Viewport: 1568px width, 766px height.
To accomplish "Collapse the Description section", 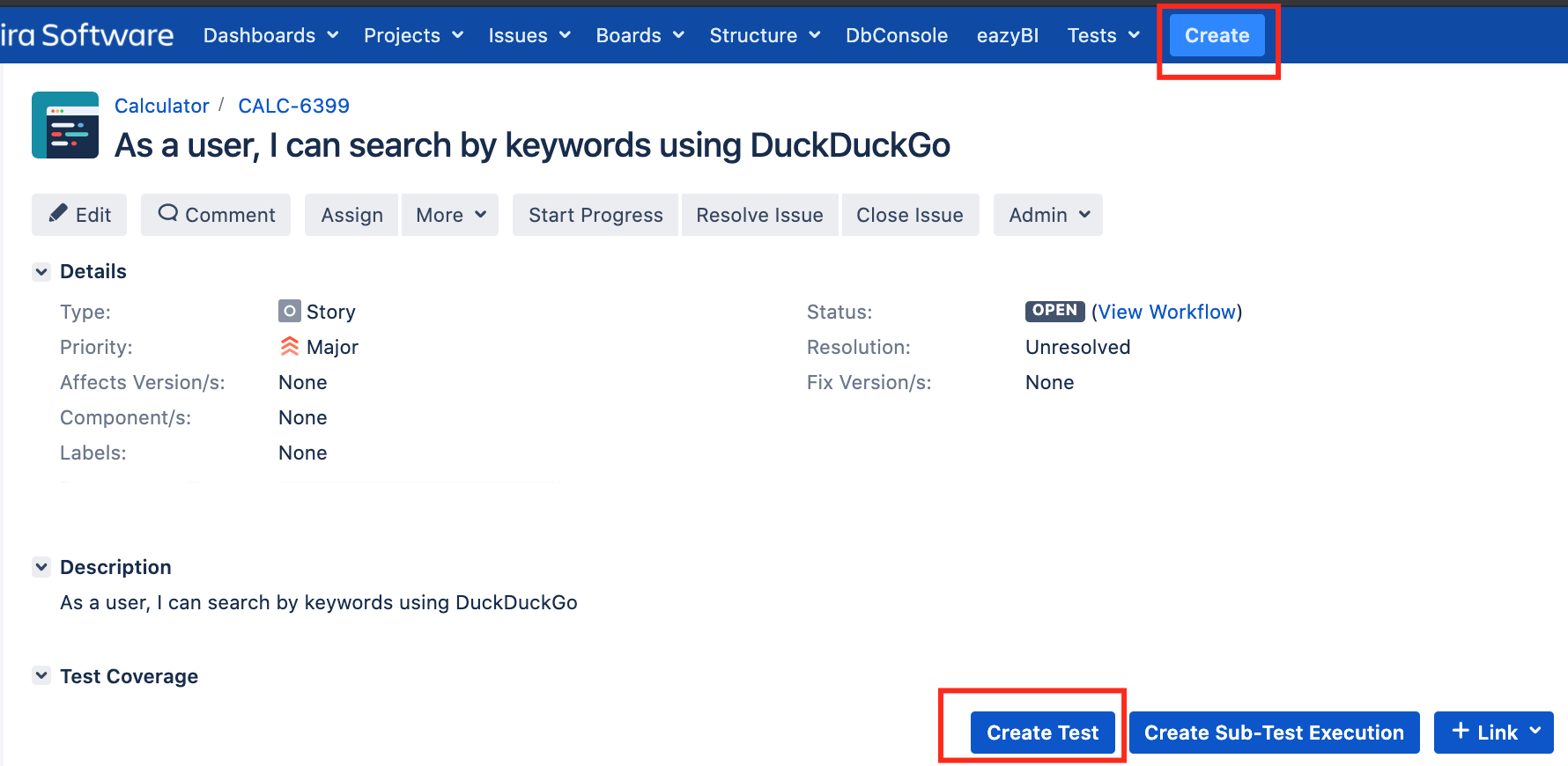I will [41, 567].
